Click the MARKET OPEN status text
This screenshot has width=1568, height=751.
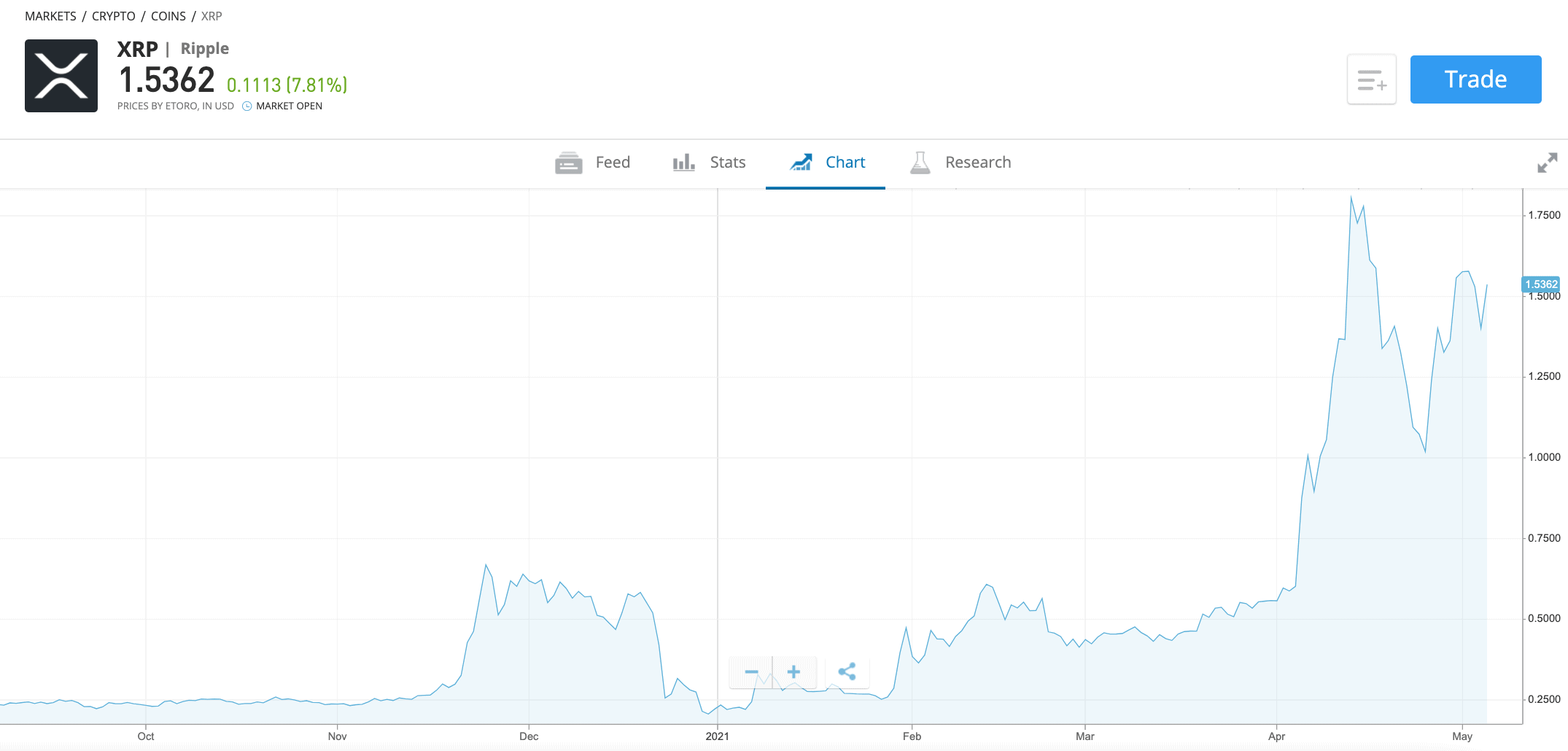tap(290, 106)
